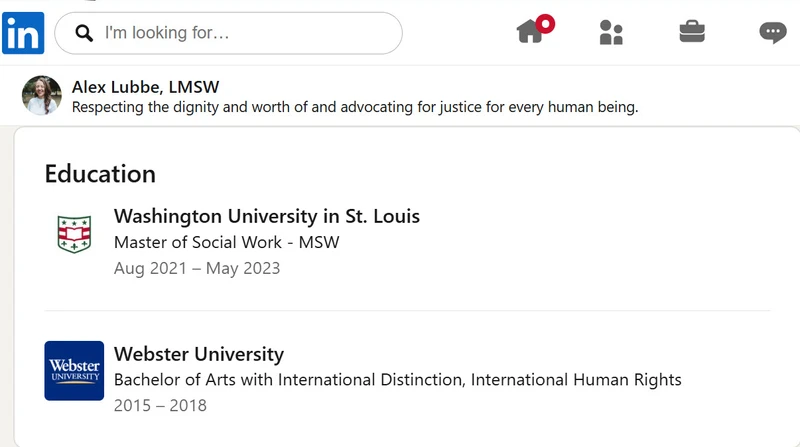Open Messaging speech bubble icon
The height and width of the screenshot is (447, 800).
click(772, 33)
